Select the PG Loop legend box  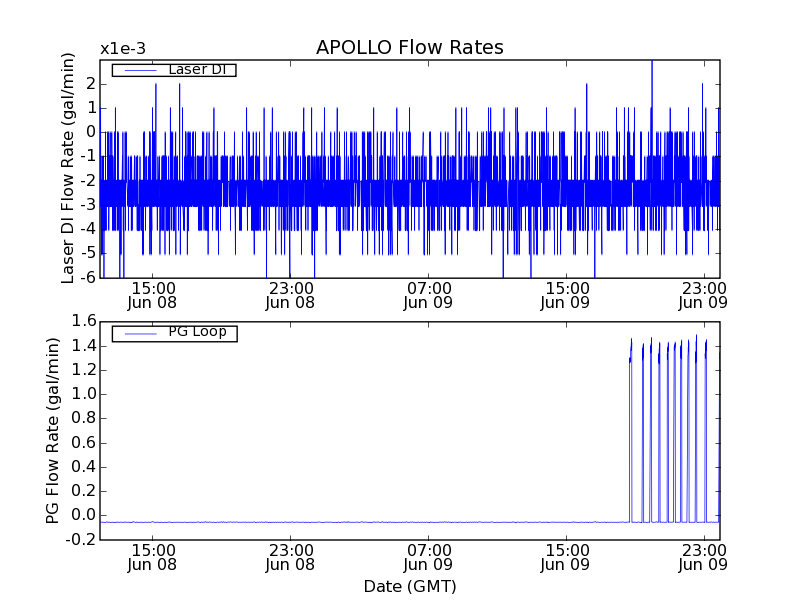[174, 333]
